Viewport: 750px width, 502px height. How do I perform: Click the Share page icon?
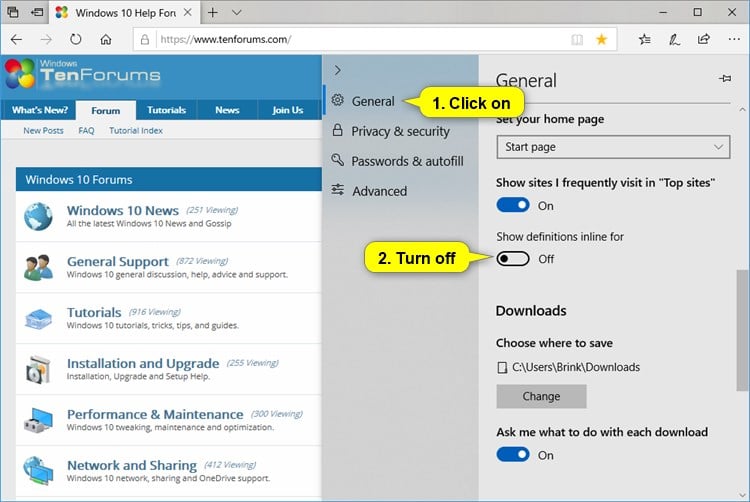coord(704,39)
